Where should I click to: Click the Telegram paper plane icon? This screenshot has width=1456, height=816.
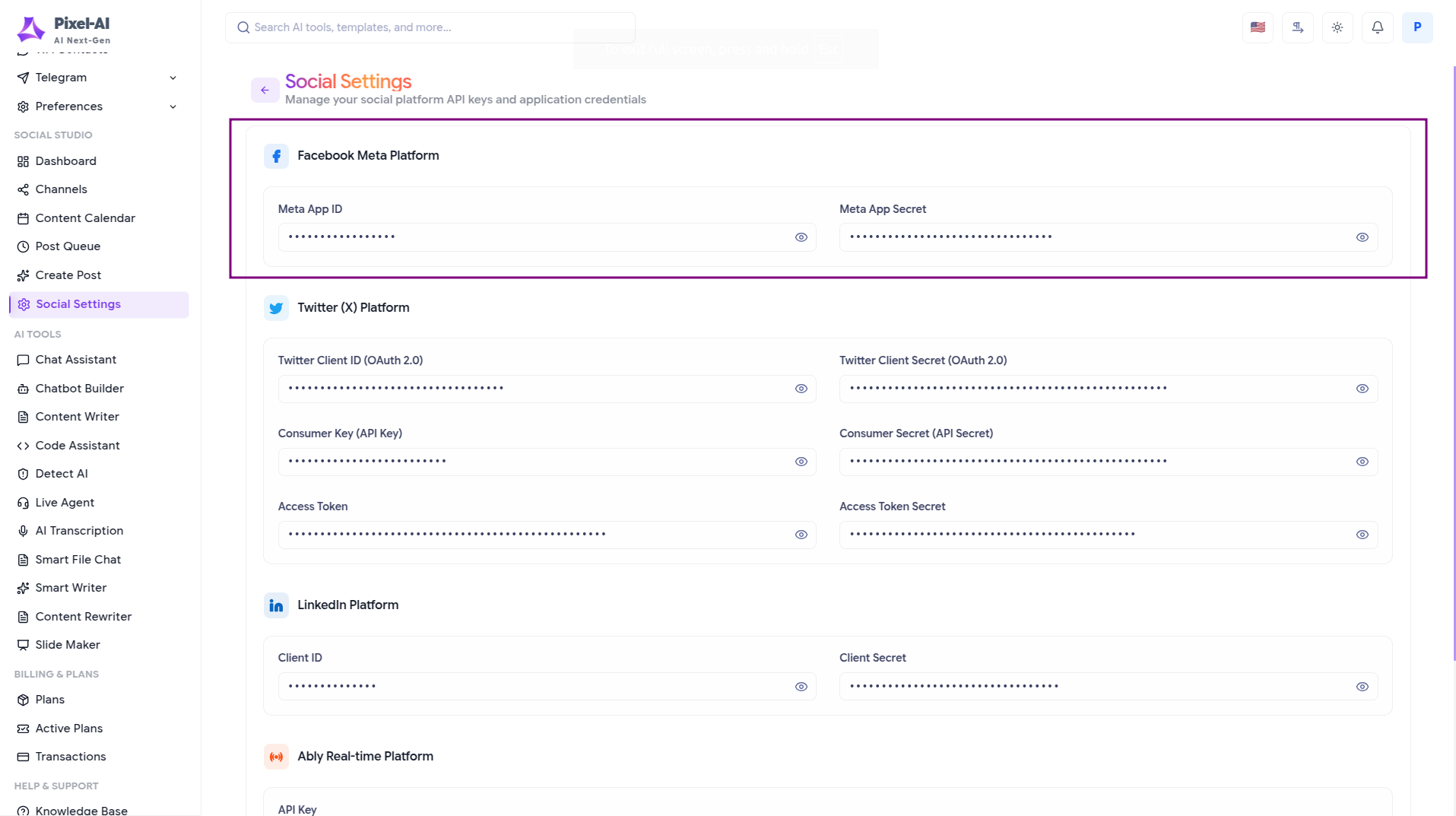tap(24, 78)
